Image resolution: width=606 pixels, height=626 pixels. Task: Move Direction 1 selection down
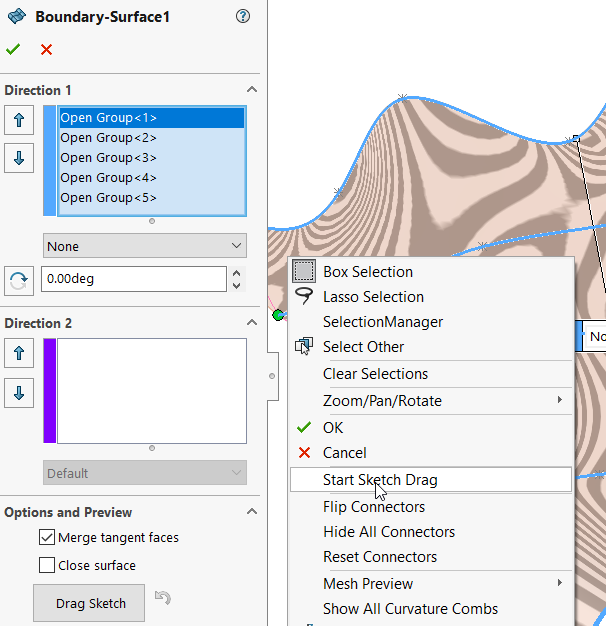pos(19,158)
